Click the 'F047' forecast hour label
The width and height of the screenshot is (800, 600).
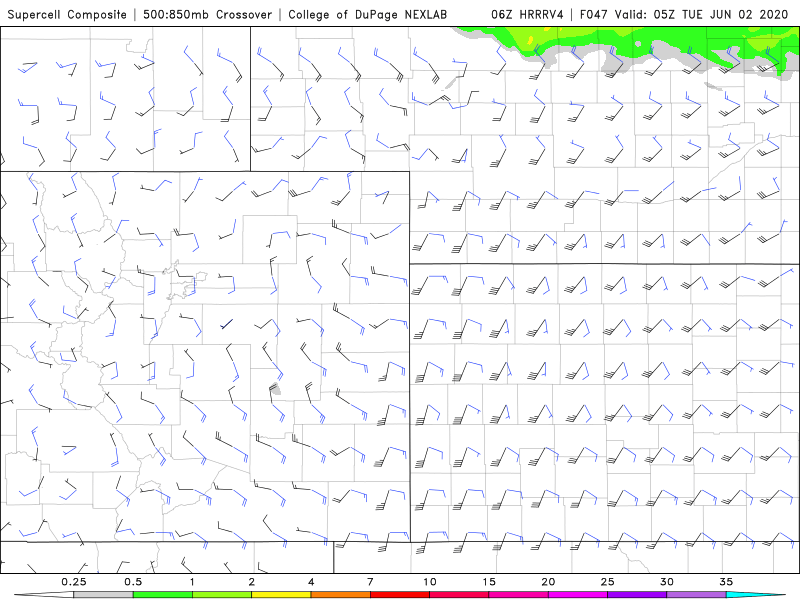tap(595, 14)
